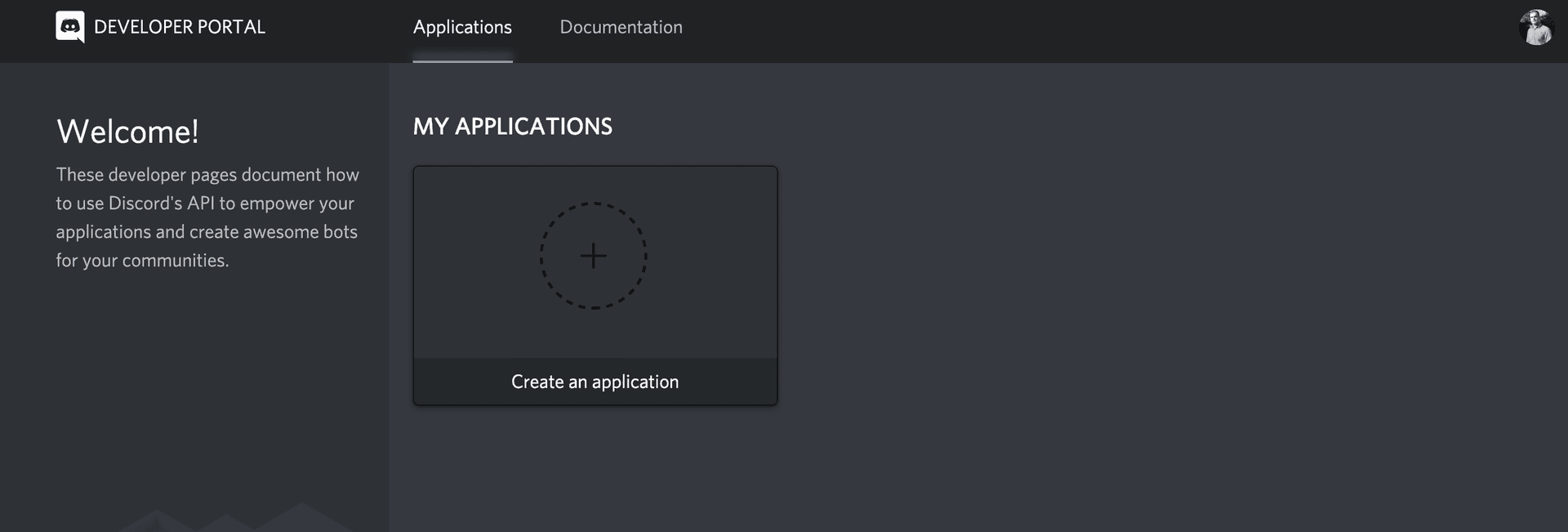Click the word "DEVELOPER" beside the Discord logo

click(143, 27)
